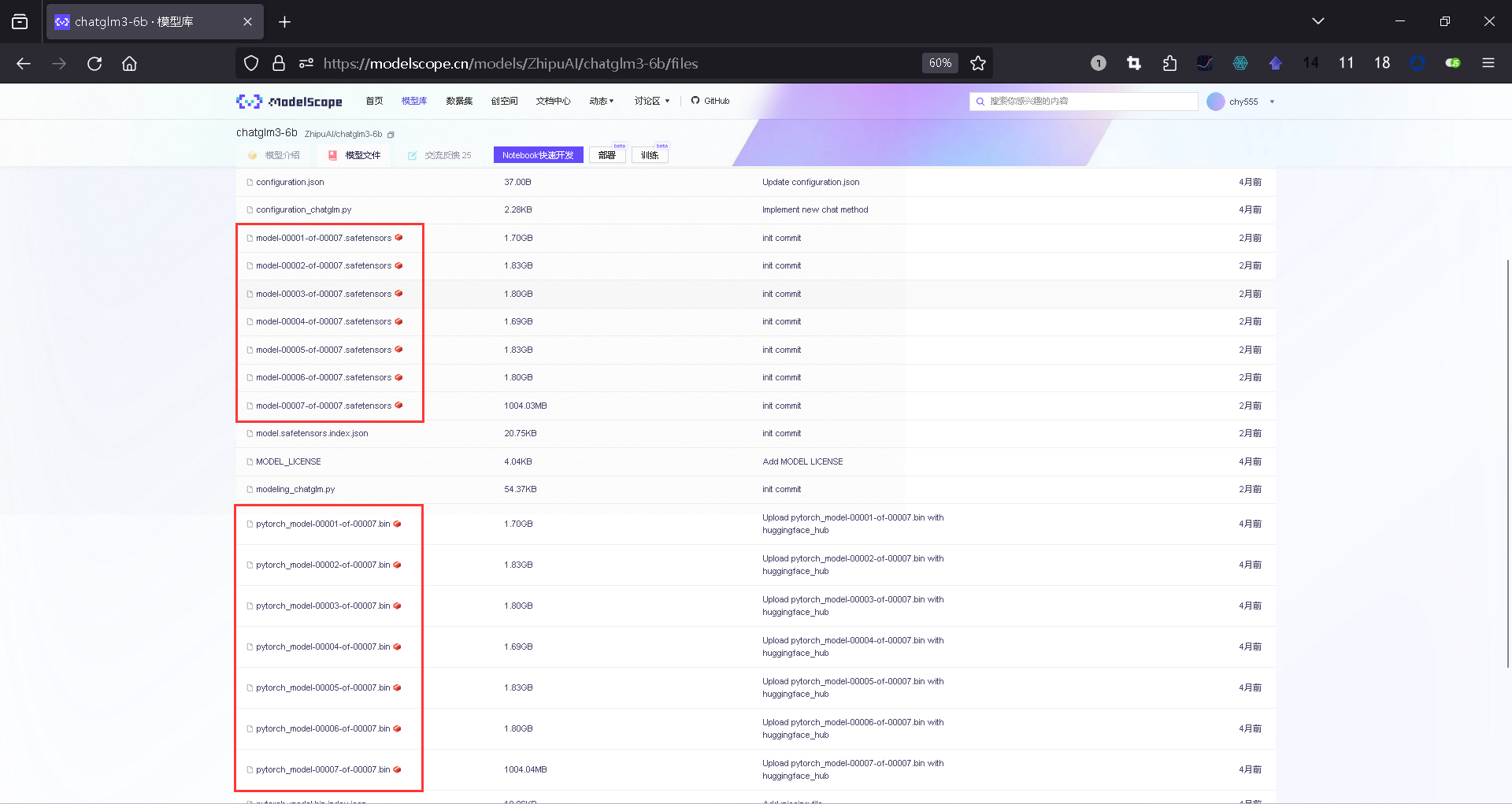Image resolution: width=1512 pixels, height=804 pixels.
Task: Open the configuration_chatglm.py file
Action: 303,210
